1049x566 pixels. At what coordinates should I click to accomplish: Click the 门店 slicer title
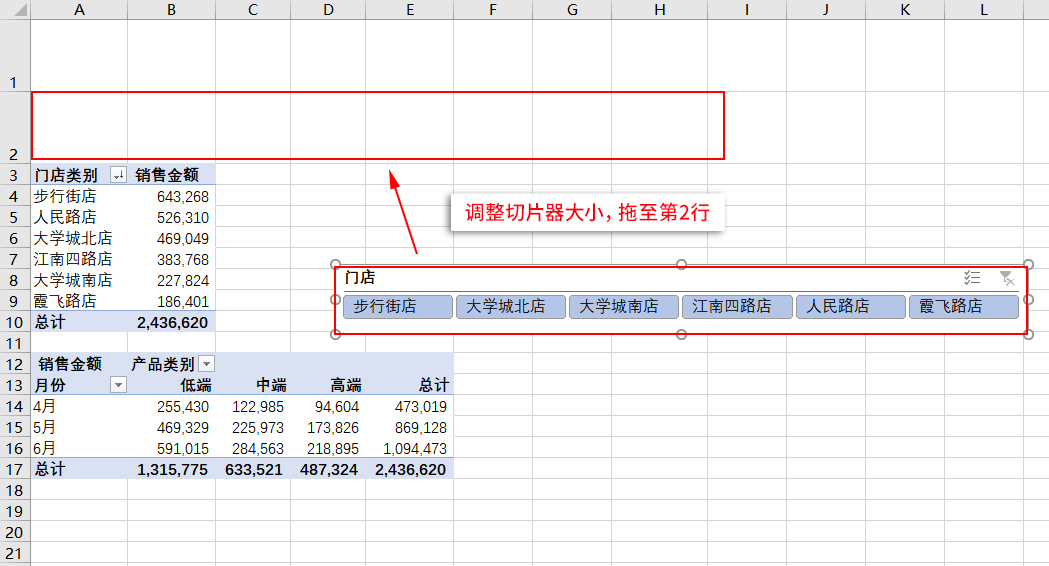pos(360,278)
